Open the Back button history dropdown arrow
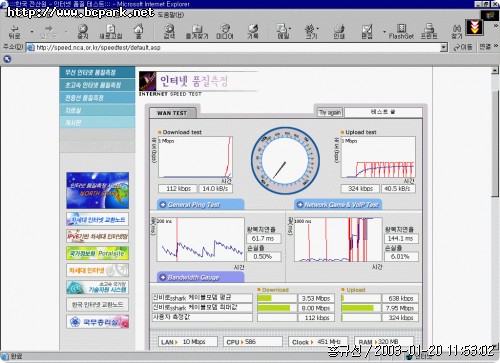Screen dimensions: 500x363 tap(32, 32)
